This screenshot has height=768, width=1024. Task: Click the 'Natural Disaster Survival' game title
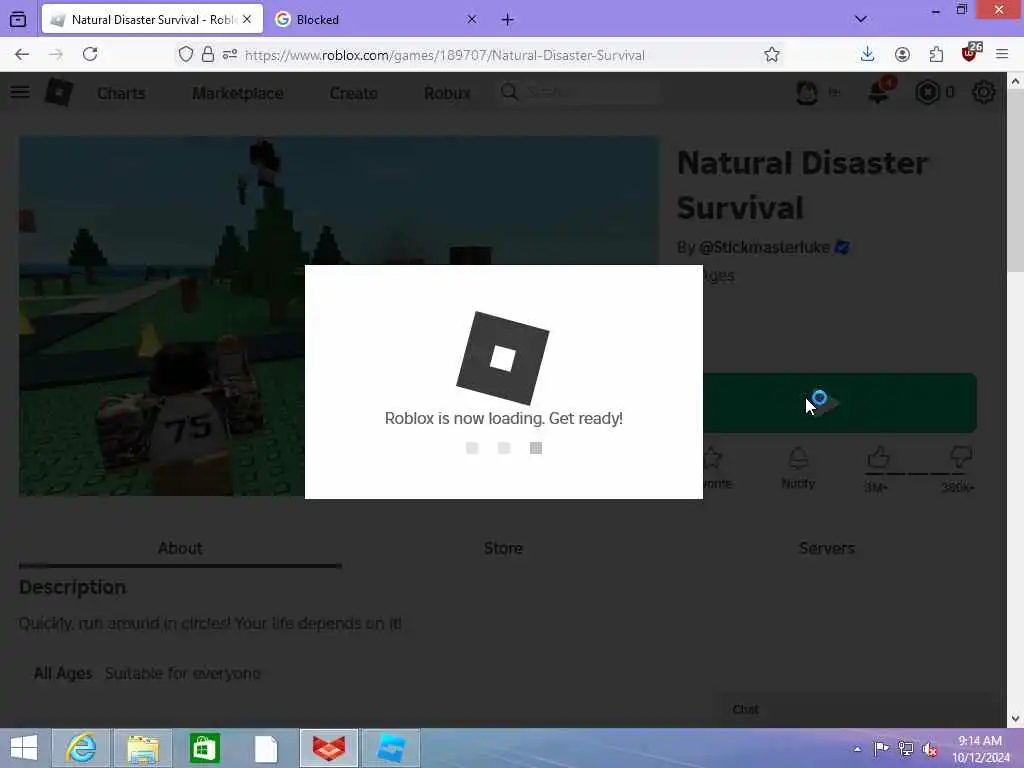pos(802,185)
